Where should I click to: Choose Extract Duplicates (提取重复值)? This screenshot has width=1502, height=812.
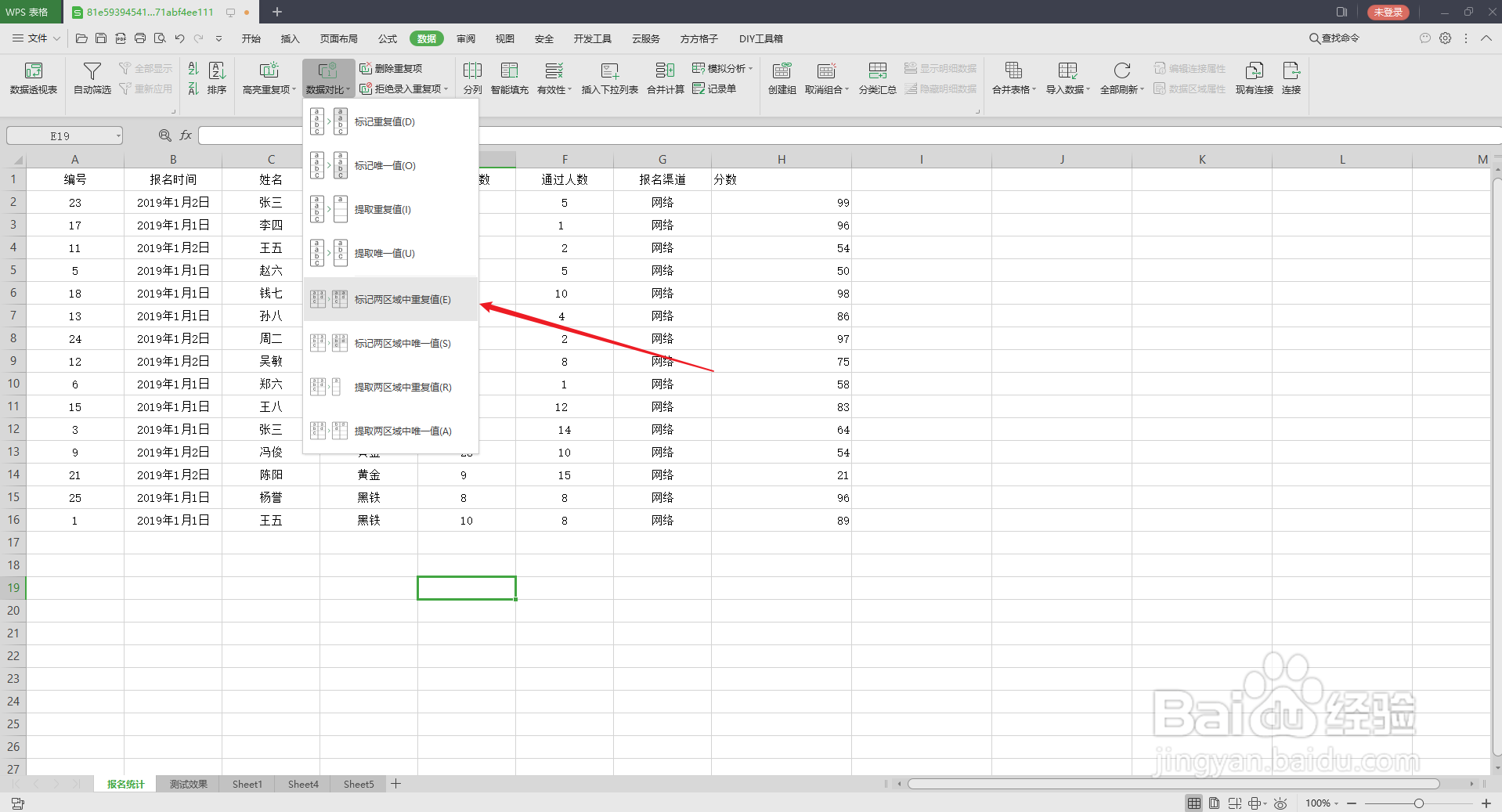391,210
